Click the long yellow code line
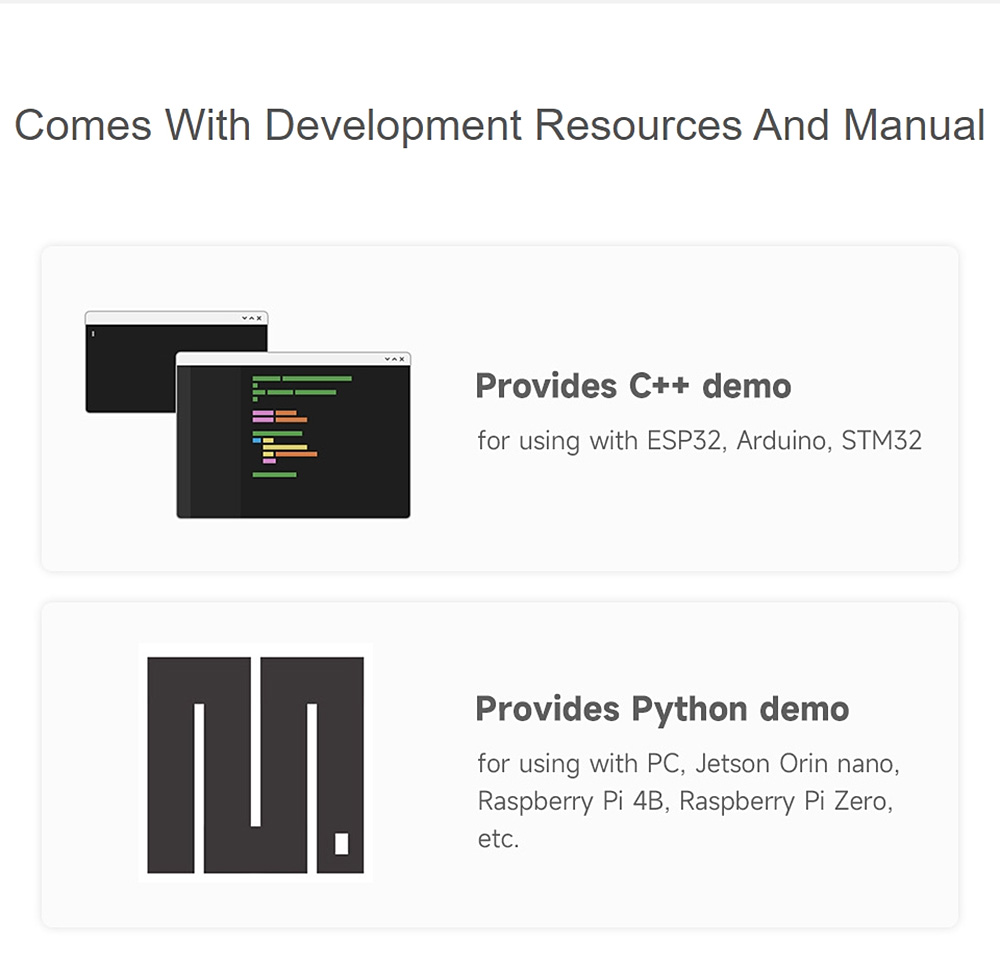The image size is (1000, 957). [284, 447]
